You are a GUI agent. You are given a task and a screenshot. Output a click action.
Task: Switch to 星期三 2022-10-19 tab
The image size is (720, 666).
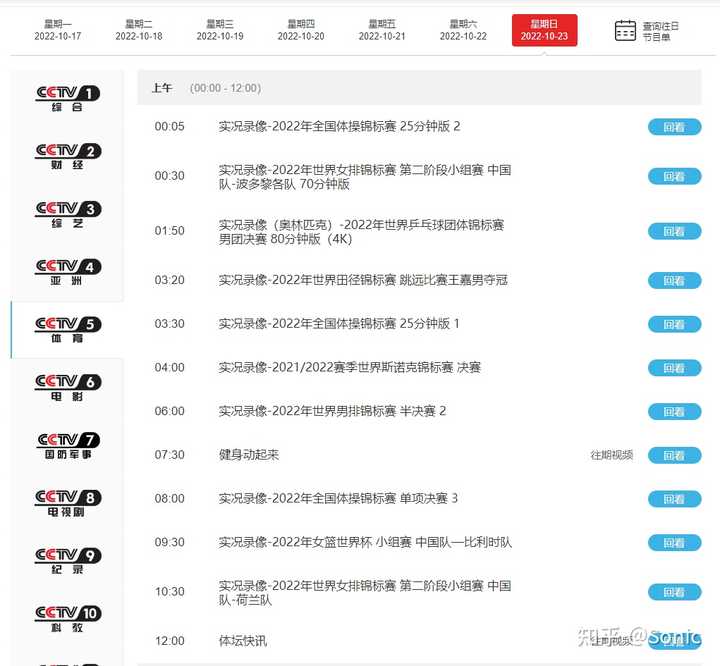coord(220,30)
